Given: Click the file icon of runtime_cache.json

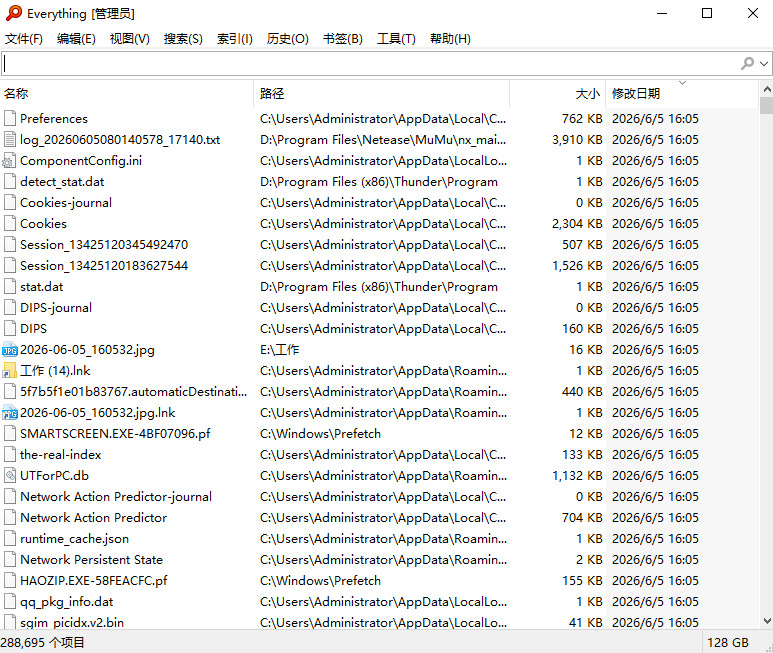Looking at the screenshot, I should point(10,539).
